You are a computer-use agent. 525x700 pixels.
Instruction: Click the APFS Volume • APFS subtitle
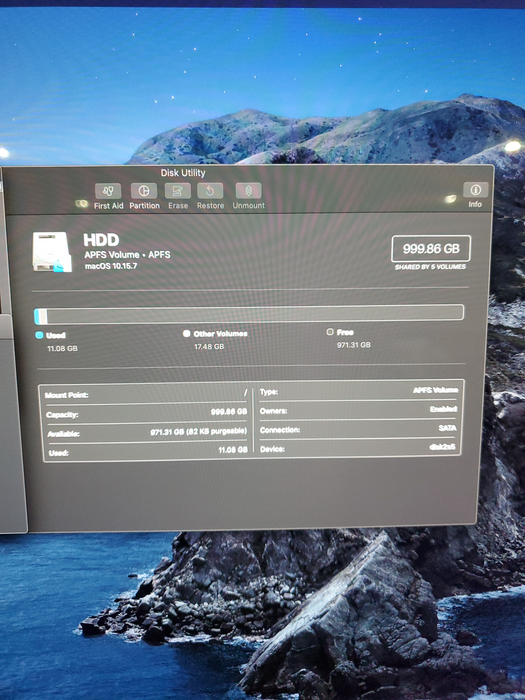click(x=127, y=254)
